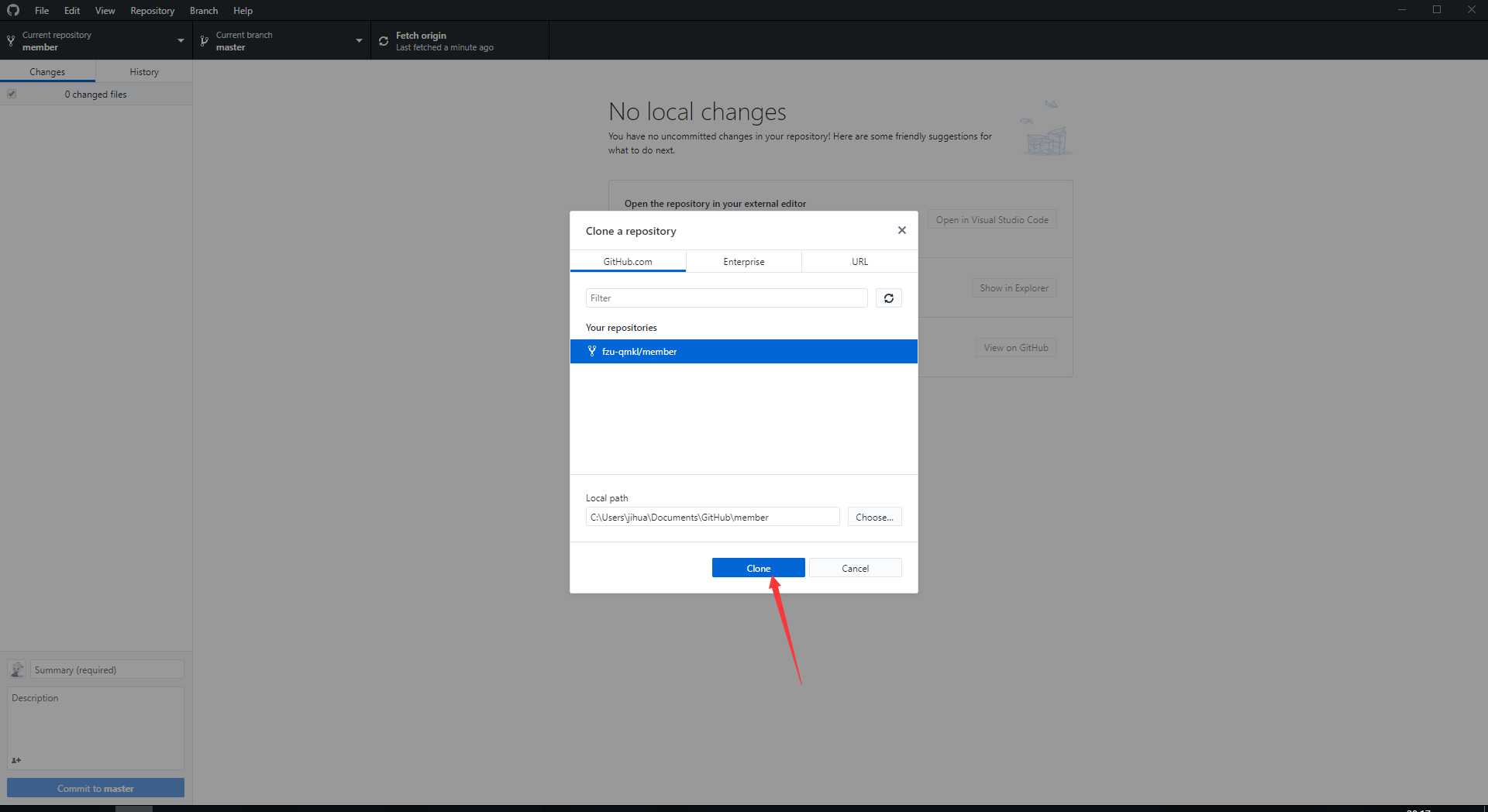The height and width of the screenshot is (812, 1488).
Task: Click the 'No local changes' heading
Action: [697, 112]
